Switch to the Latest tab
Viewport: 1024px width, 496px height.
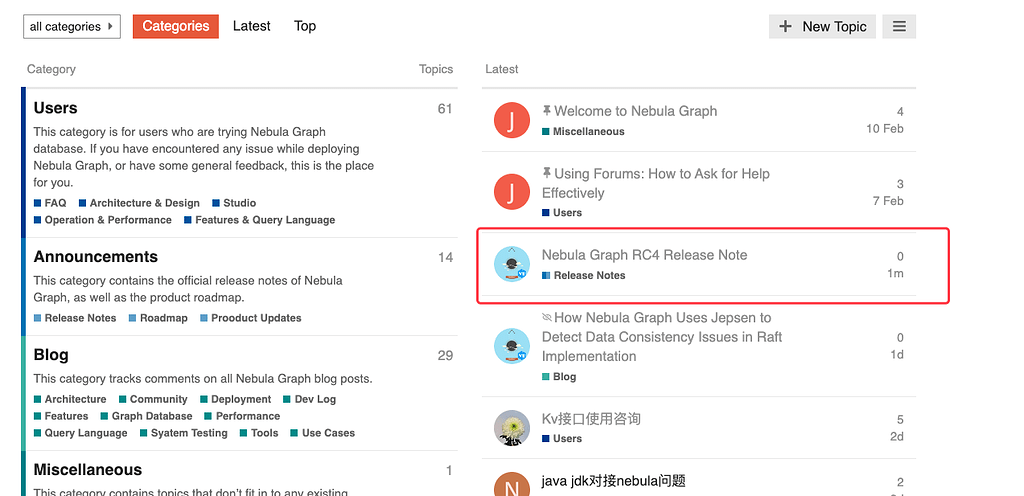point(251,26)
